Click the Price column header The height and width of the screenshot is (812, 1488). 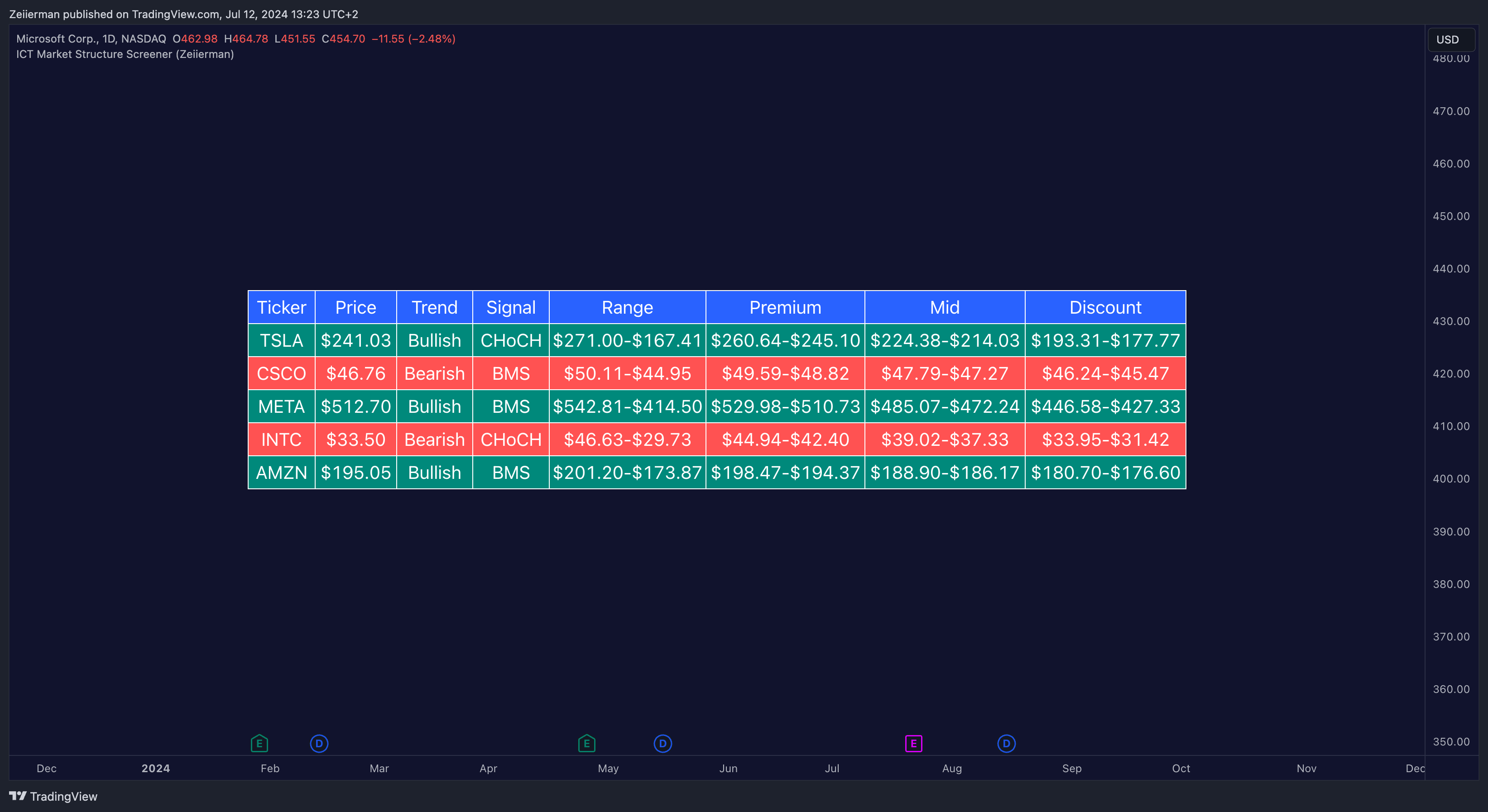(x=356, y=307)
